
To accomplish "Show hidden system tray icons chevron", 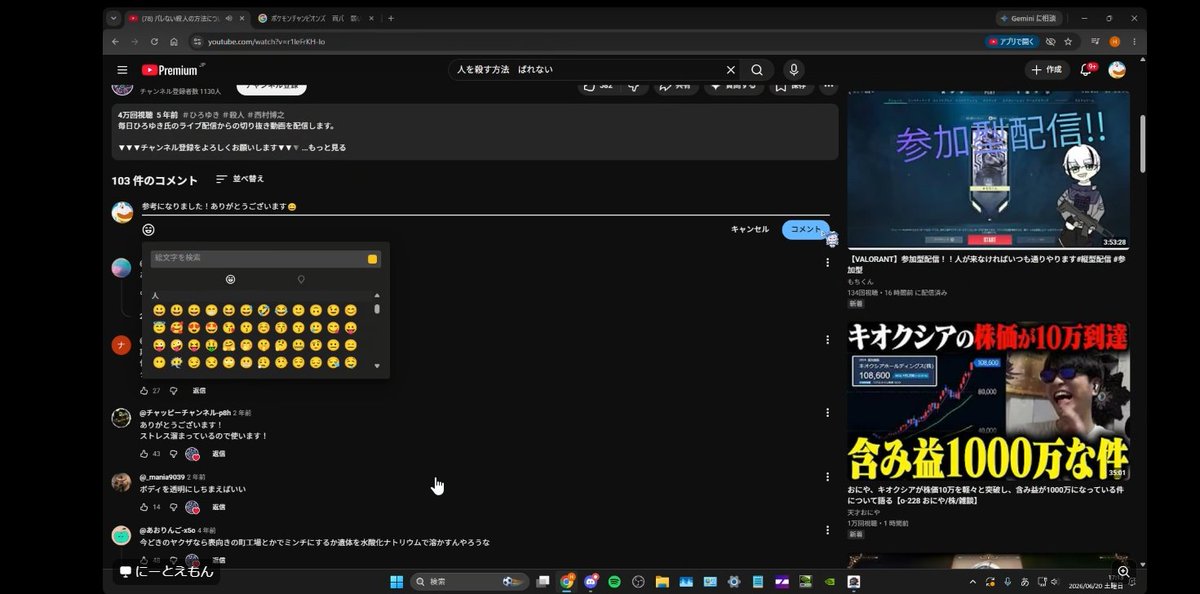I will [974, 581].
